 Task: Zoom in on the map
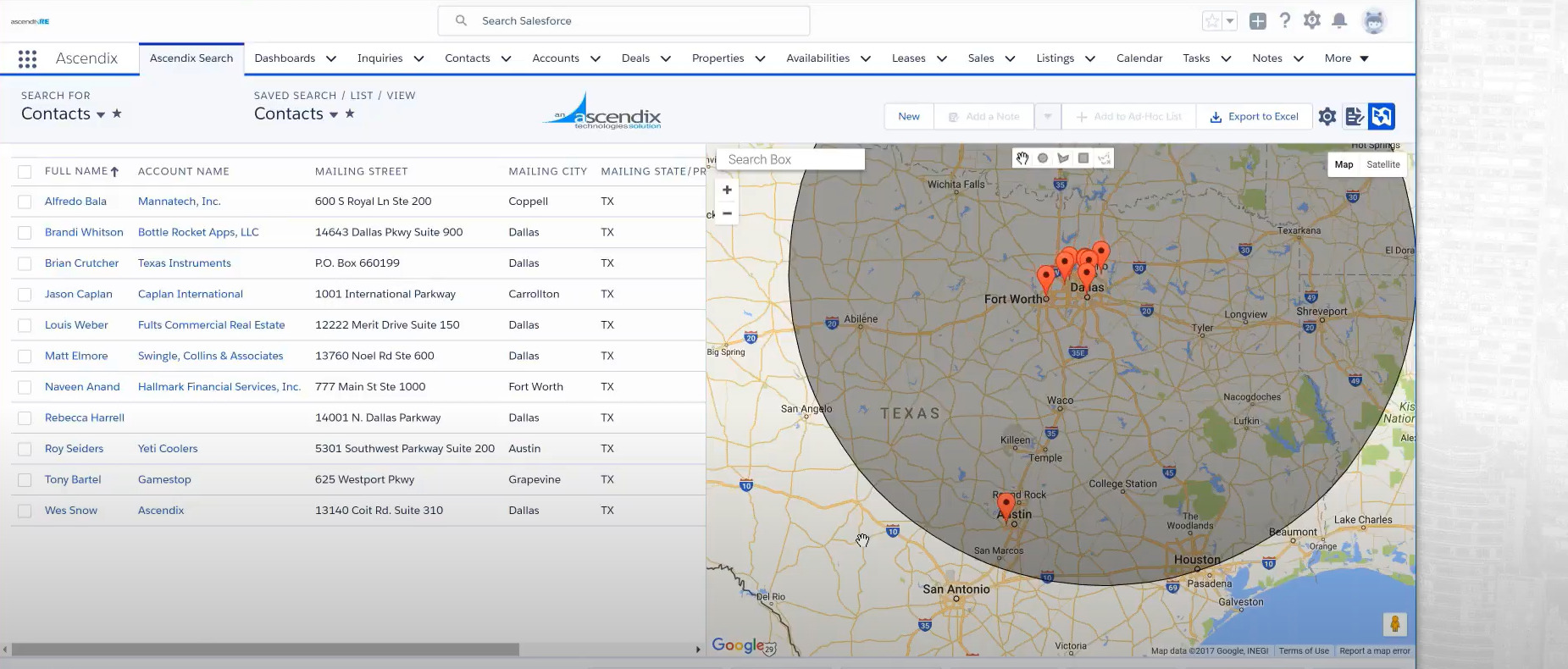(x=727, y=190)
